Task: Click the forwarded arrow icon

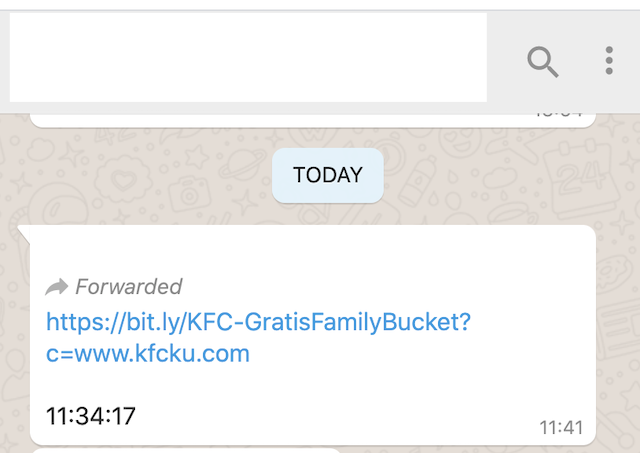Action: 57,288
